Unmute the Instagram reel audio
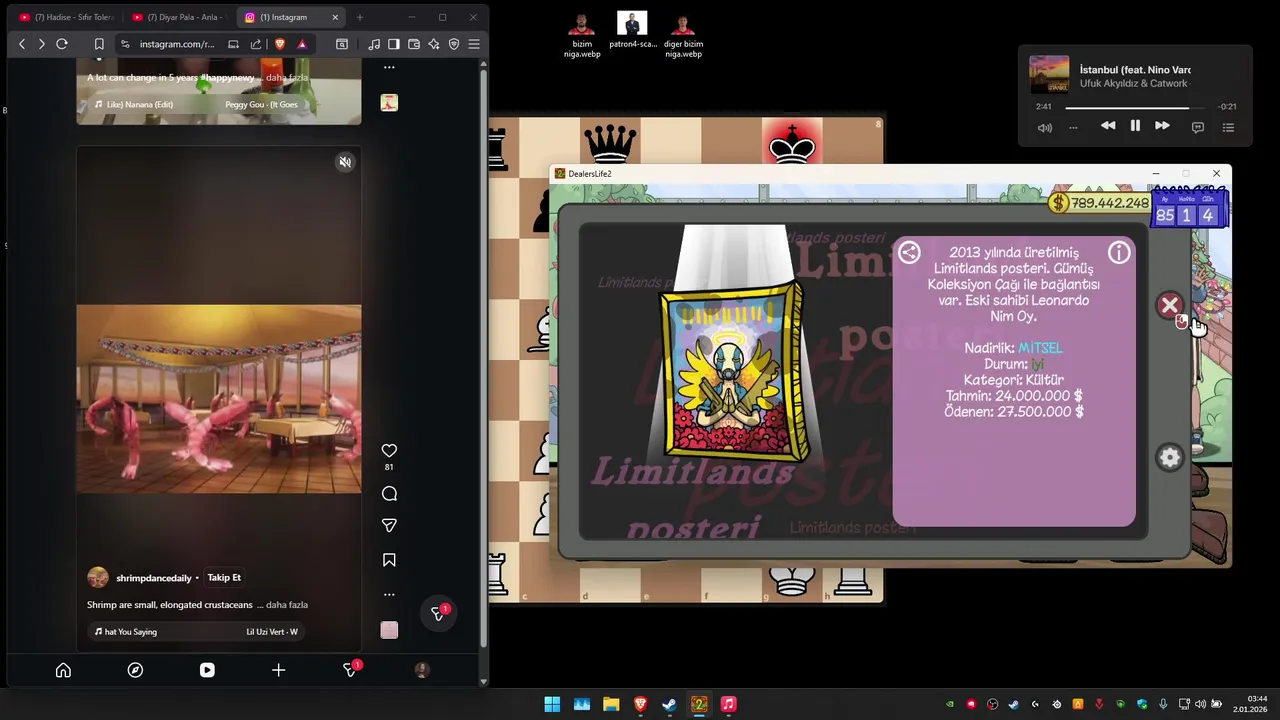Screen dimensions: 1280x720 [x=345, y=162]
